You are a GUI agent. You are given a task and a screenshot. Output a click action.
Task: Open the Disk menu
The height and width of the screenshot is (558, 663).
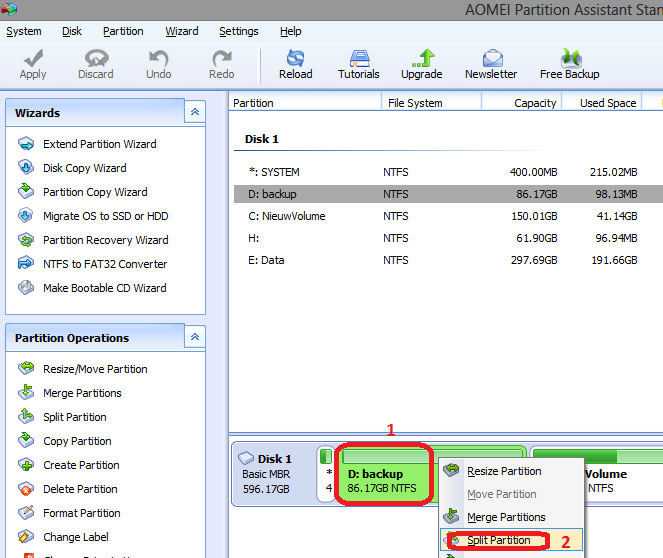tap(71, 31)
